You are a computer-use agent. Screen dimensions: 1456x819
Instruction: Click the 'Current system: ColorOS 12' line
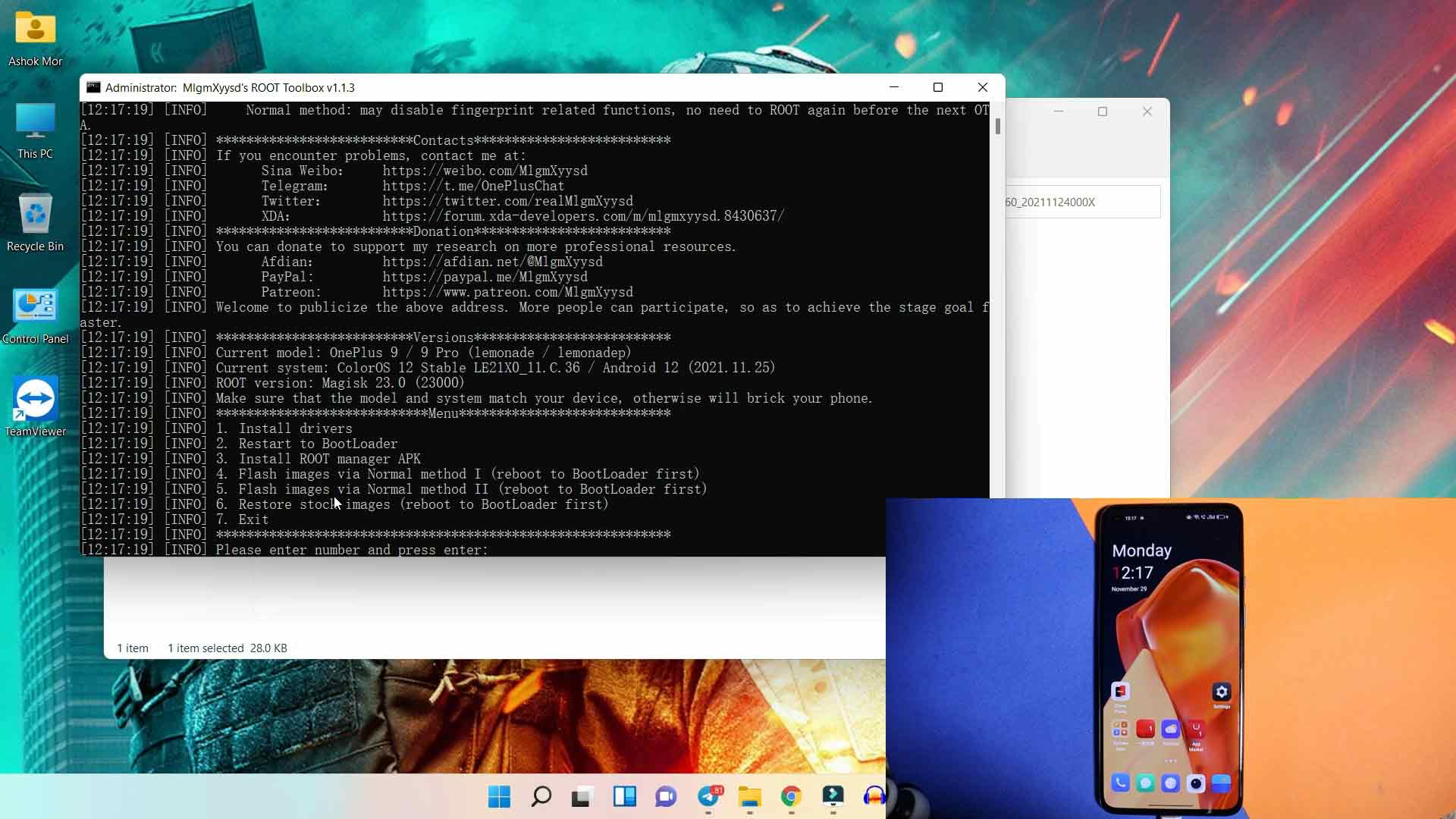coord(496,368)
